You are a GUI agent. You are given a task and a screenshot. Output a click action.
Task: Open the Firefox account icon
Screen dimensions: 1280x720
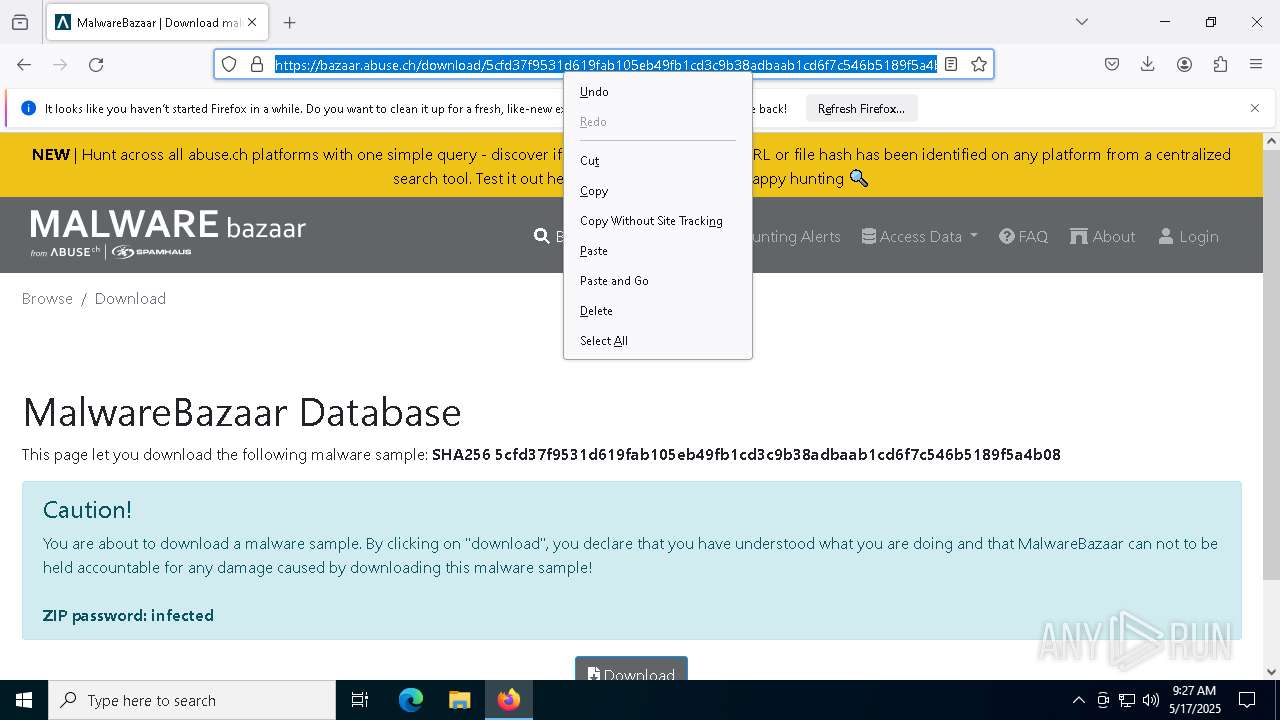click(x=1184, y=64)
